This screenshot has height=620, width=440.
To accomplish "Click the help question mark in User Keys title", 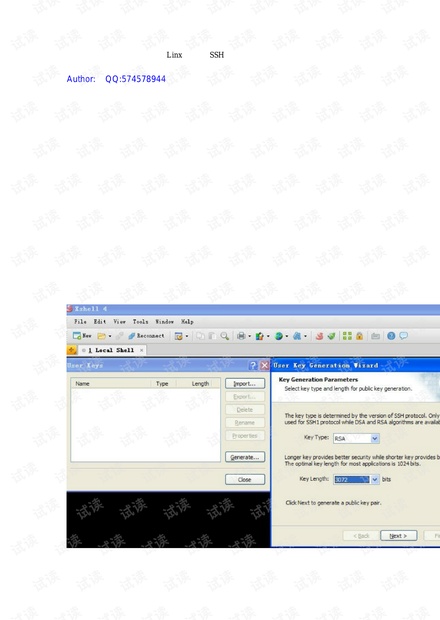I will [x=253, y=365].
